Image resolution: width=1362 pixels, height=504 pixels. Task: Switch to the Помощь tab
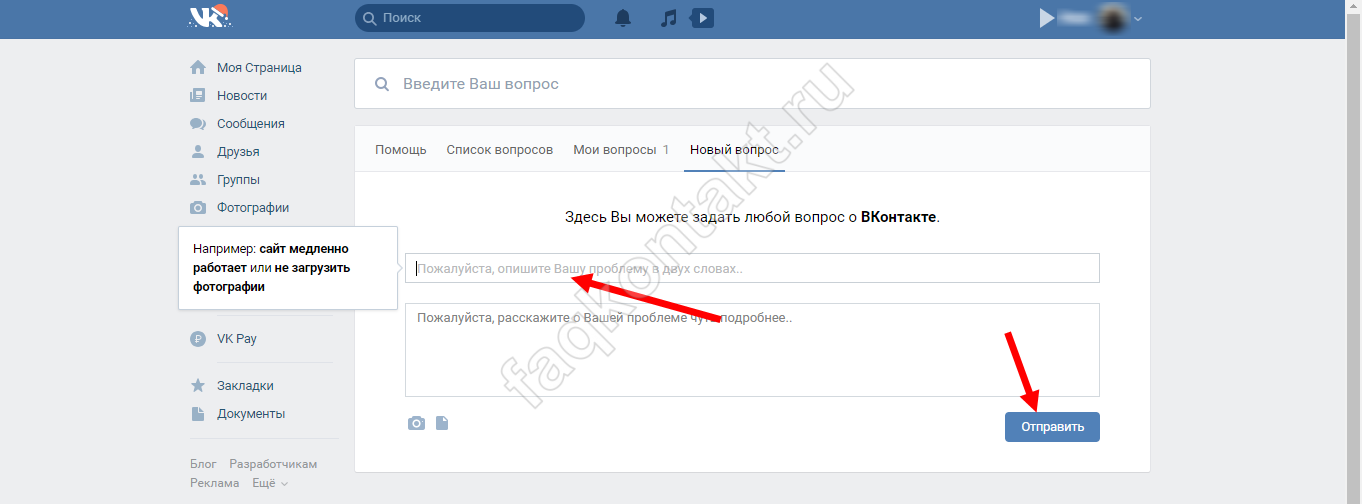pyautogui.click(x=400, y=150)
